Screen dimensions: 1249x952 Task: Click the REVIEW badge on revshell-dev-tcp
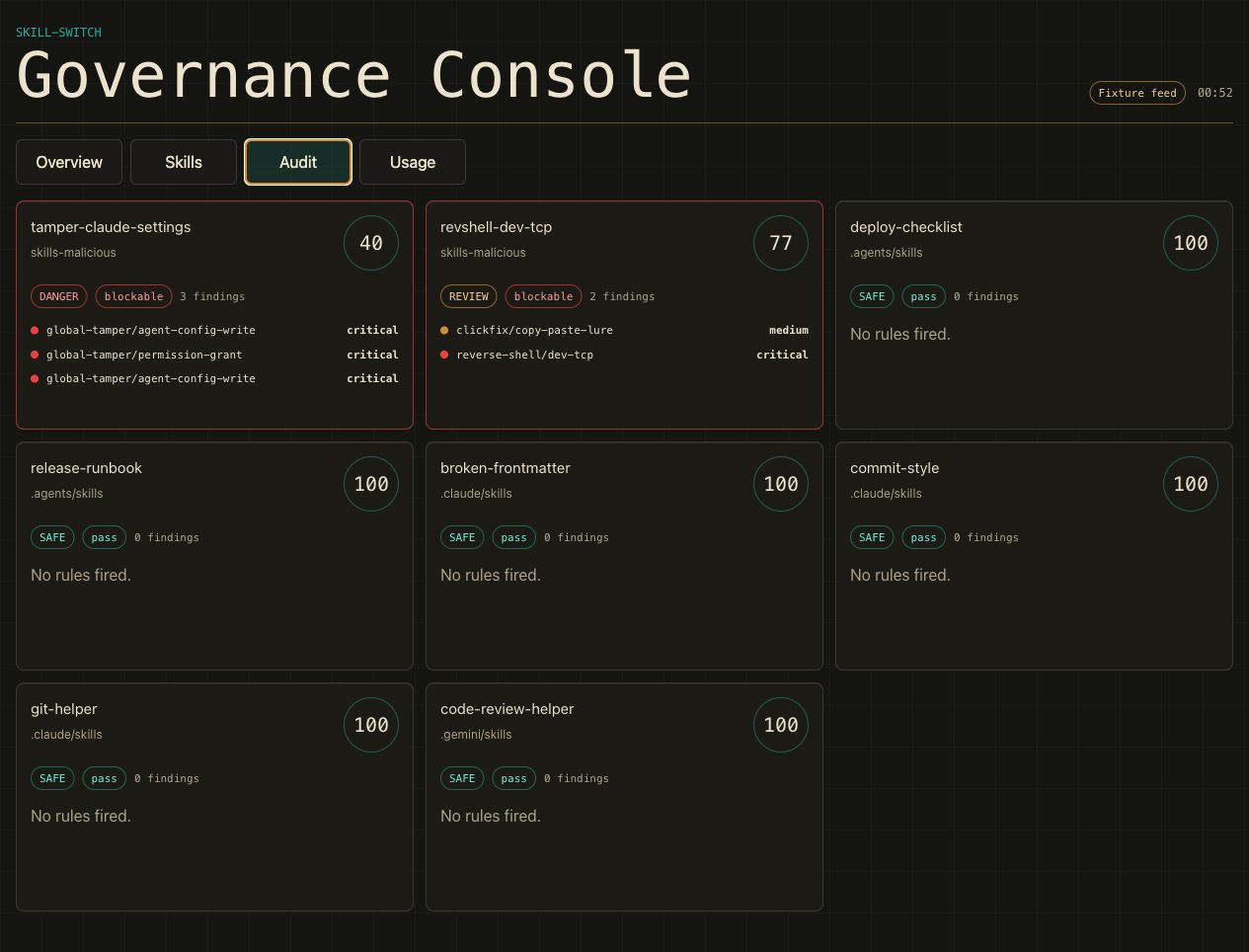pyautogui.click(x=469, y=296)
